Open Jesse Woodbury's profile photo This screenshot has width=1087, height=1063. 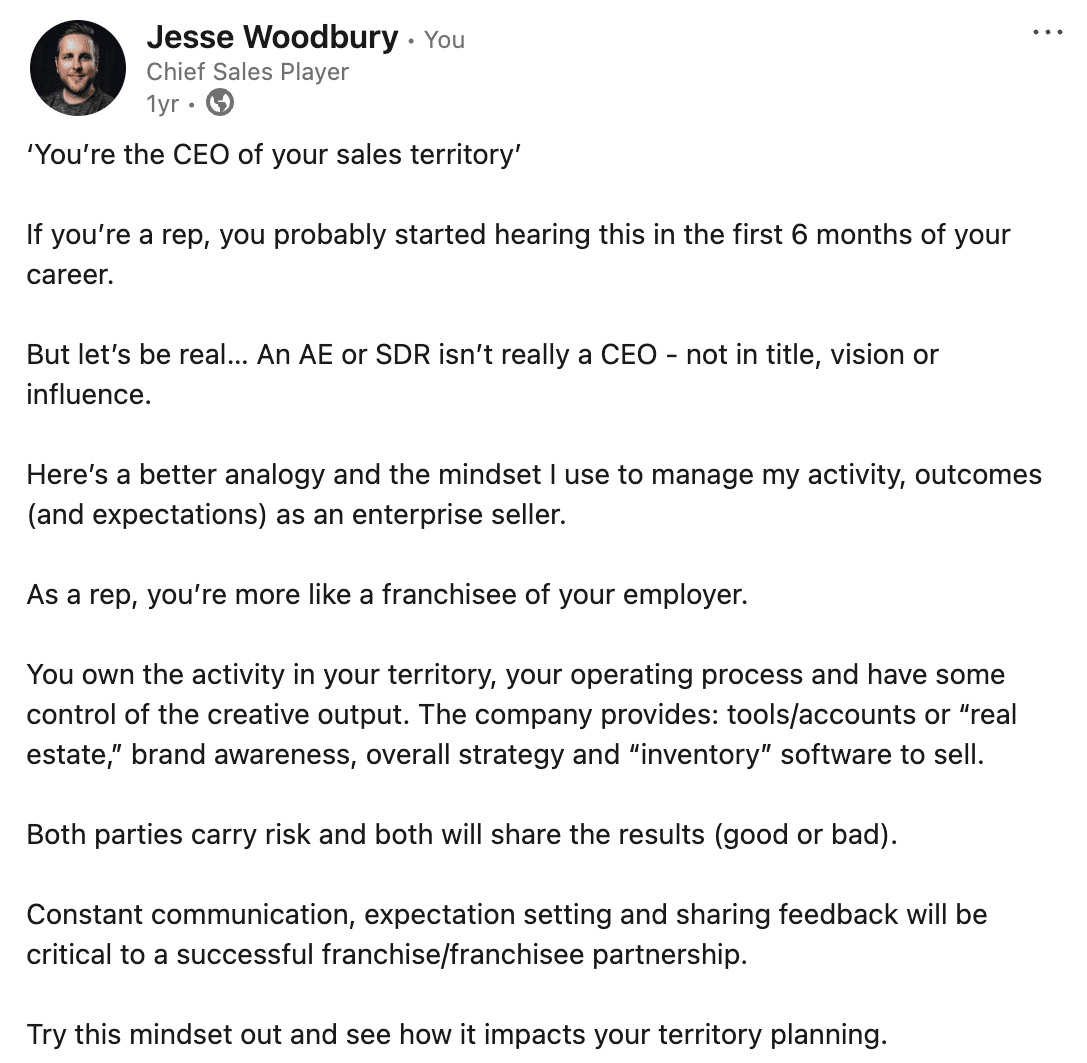(x=78, y=67)
